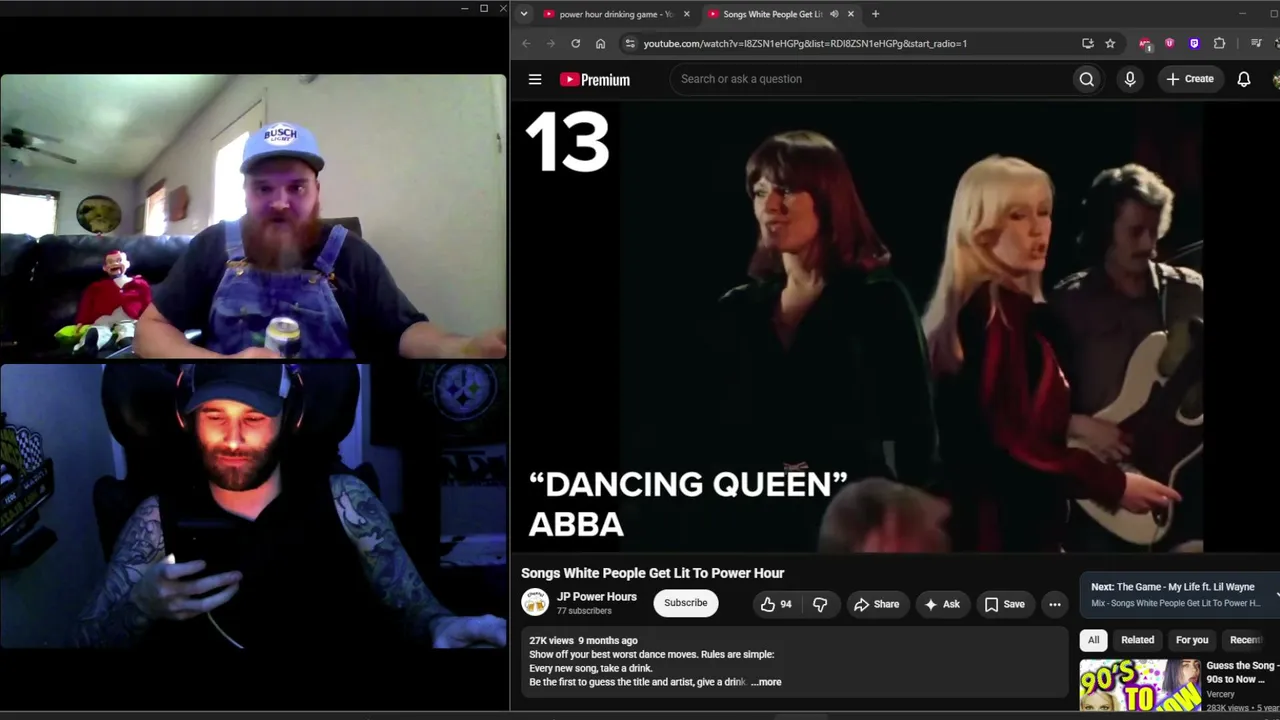Open the pink shield extension icon
Image resolution: width=1280 pixels, height=720 pixels.
(x=1169, y=44)
